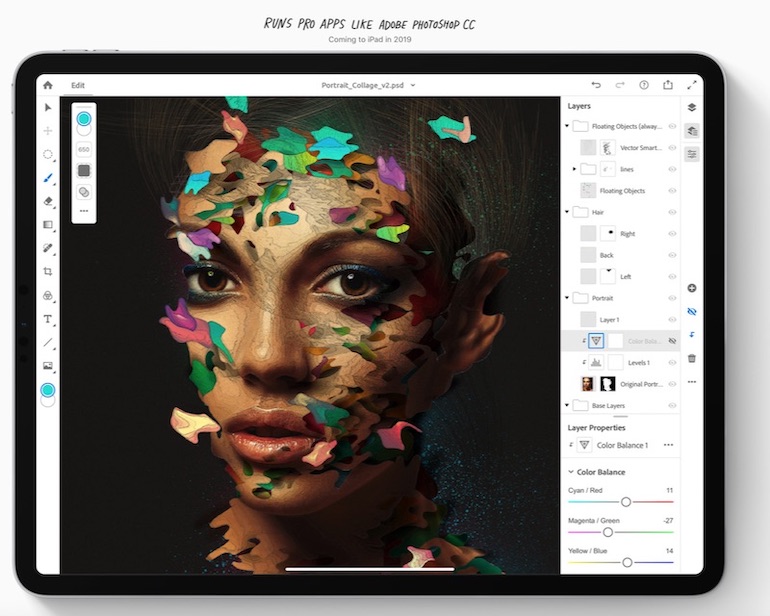Select the Type tool
Screen dimensions: 770x616
click(48, 319)
